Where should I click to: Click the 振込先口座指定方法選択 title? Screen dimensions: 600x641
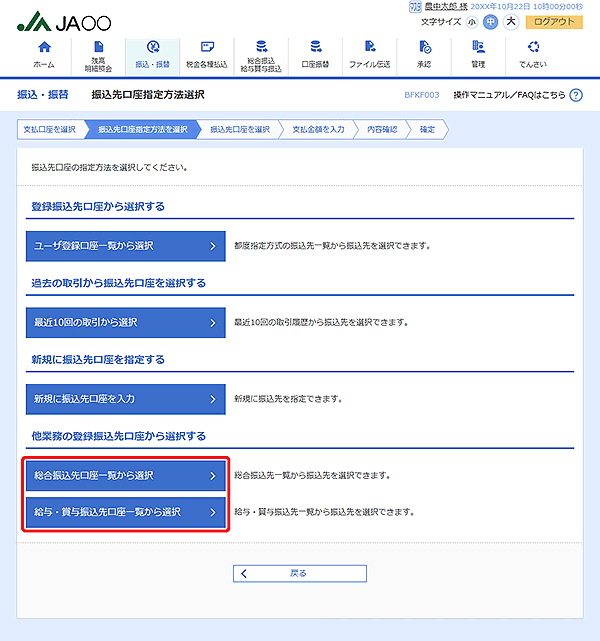[x=148, y=95]
